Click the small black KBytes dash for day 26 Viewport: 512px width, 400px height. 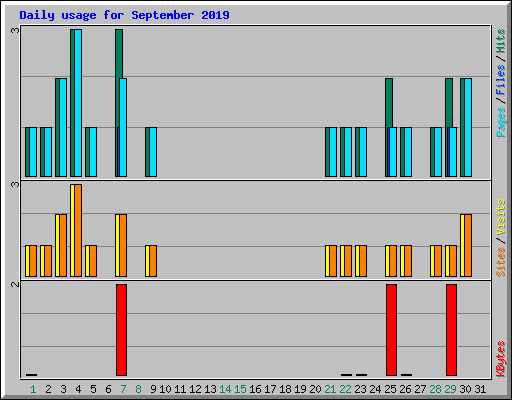[406, 375]
